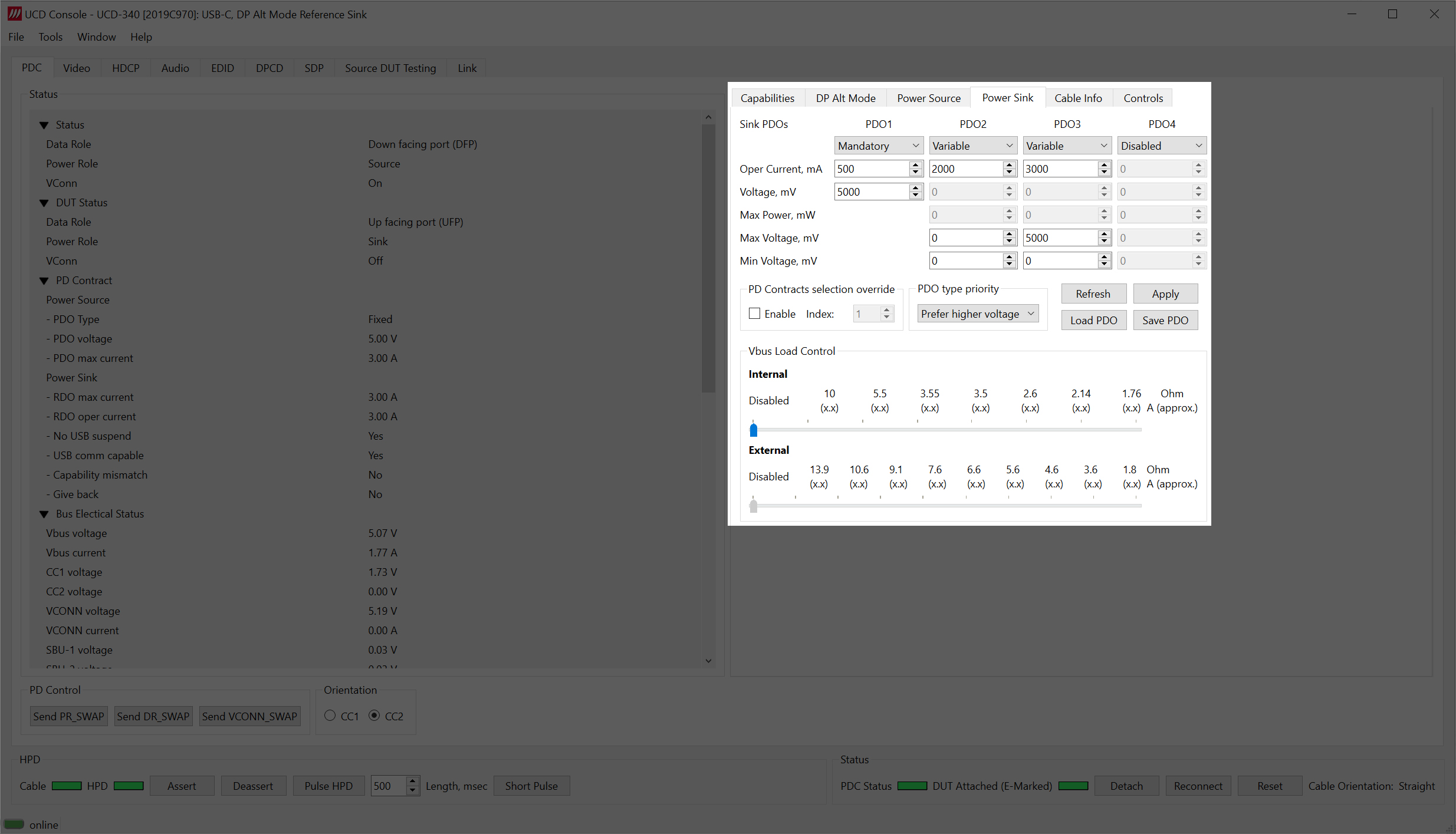1456x834 pixels.
Task: Collapse the DUT Status tree section
Action: click(44, 203)
